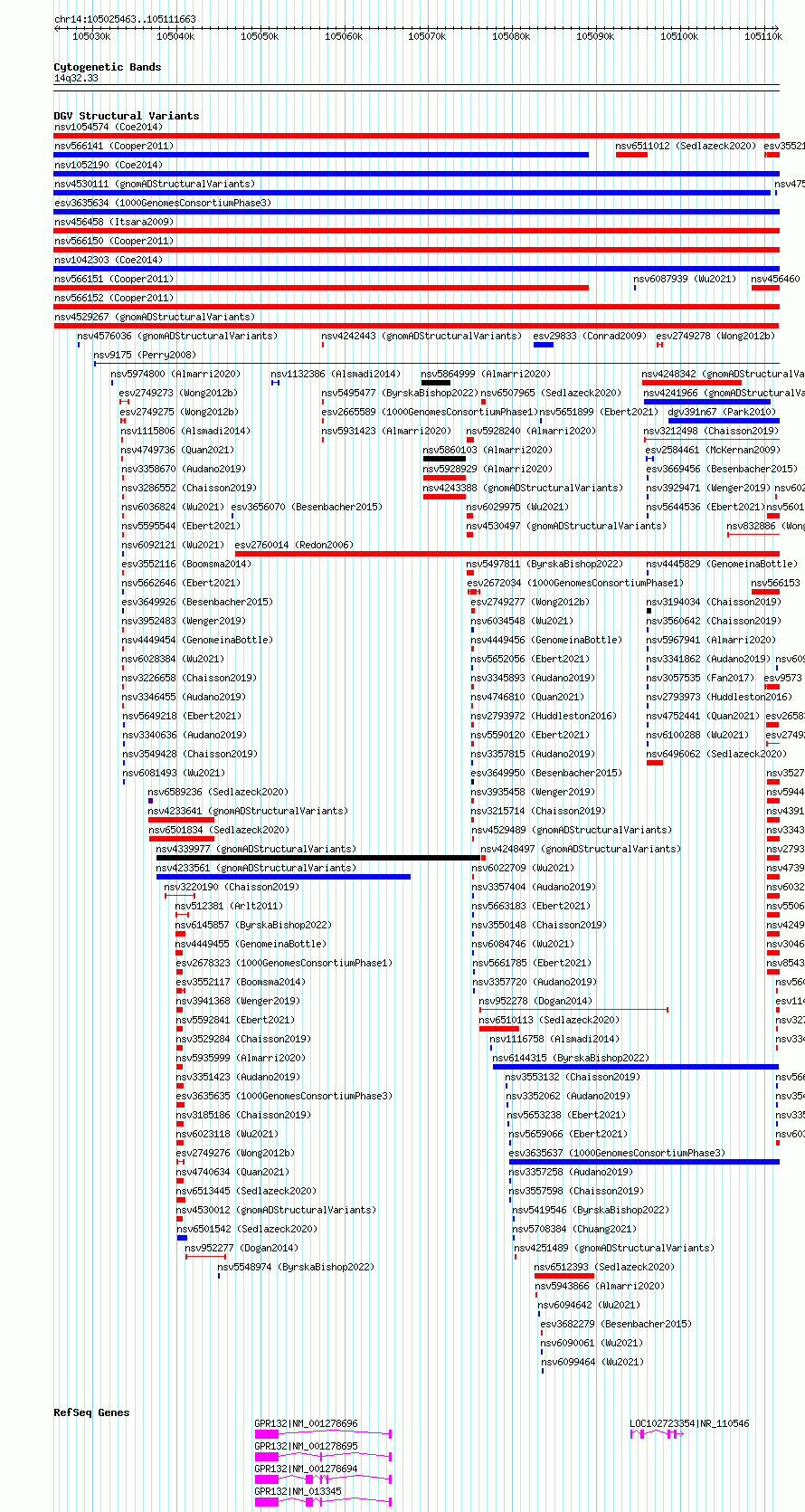
Task: Click nsv5548974 (ByrskaBishop2022) label
Action: pos(296,1267)
